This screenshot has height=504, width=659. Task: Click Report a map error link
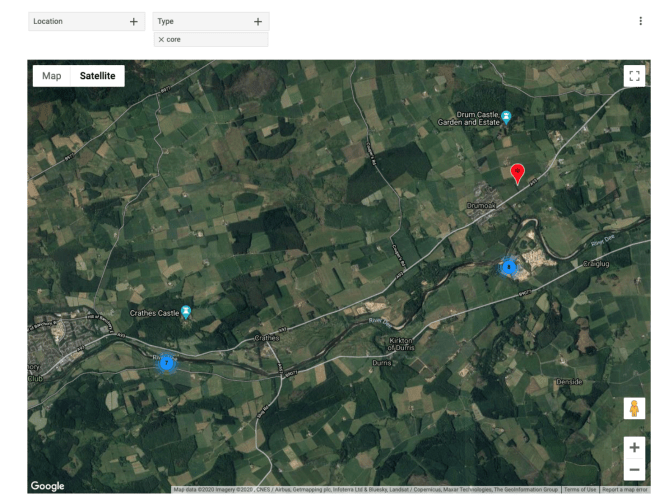(625, 489)
